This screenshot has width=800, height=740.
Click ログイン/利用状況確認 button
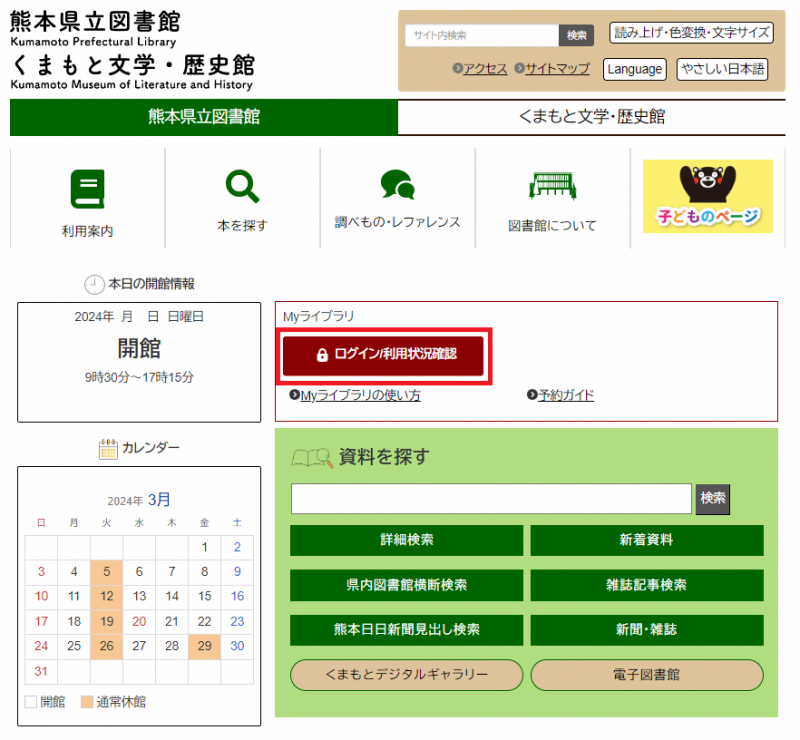(x=383, y=356)
